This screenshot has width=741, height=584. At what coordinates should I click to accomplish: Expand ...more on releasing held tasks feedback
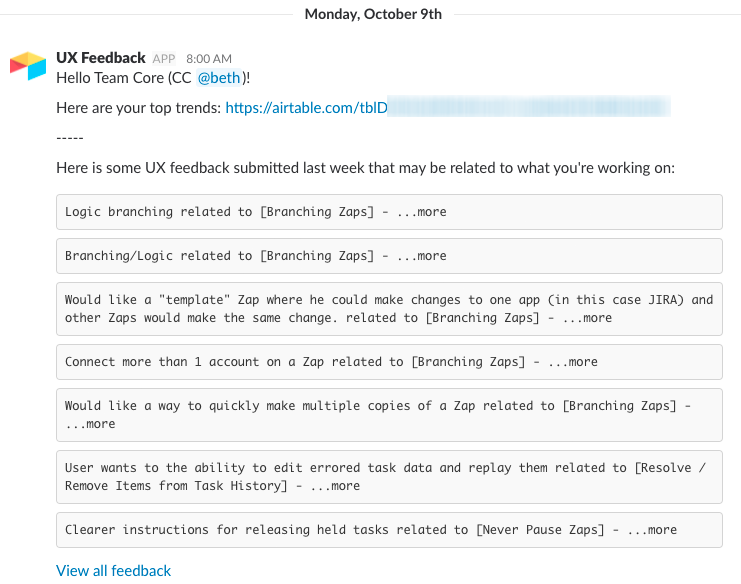pyautogui.click(x=652, y=530)
